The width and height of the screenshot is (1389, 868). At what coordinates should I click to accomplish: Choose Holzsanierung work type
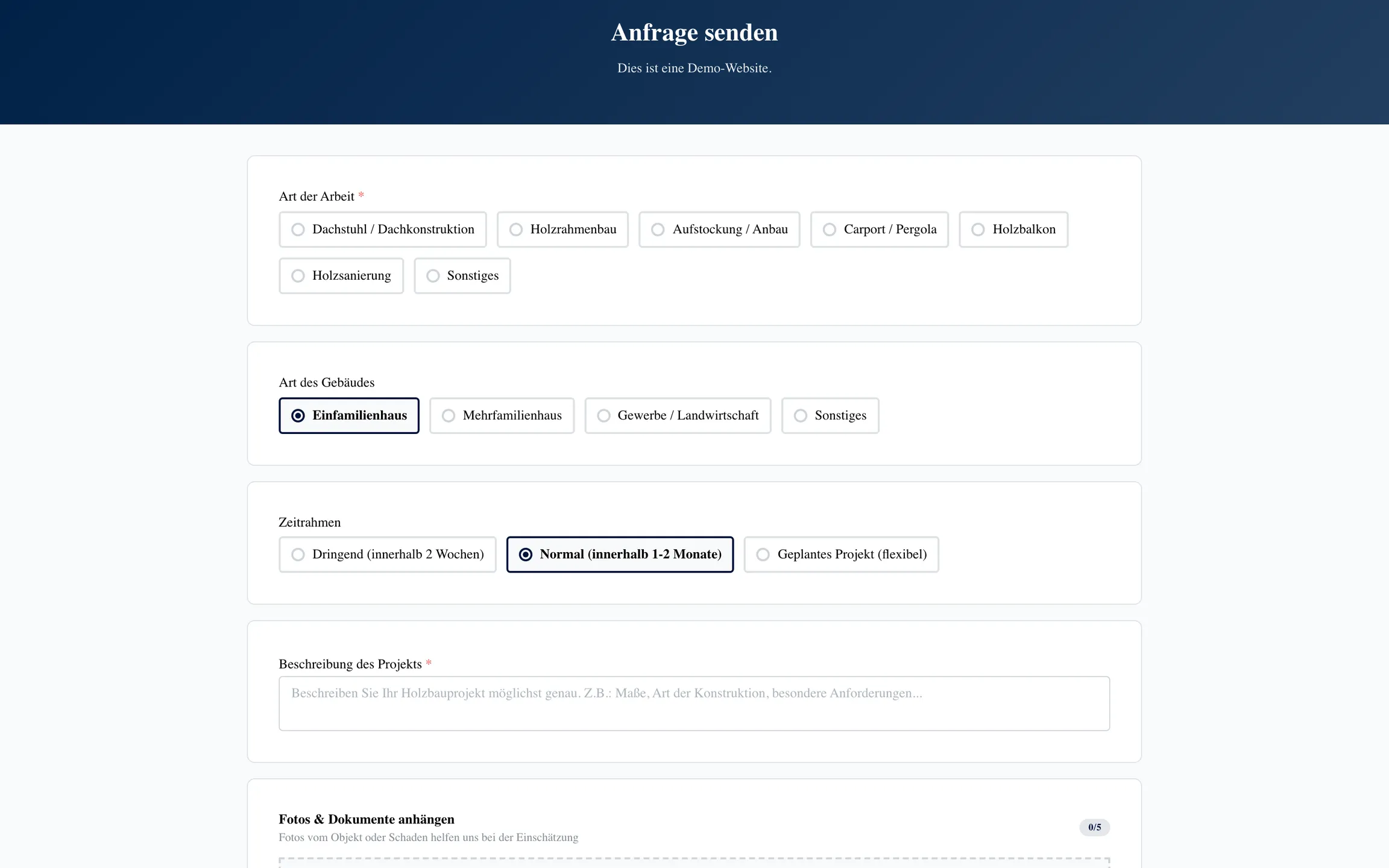click(341, 275)
